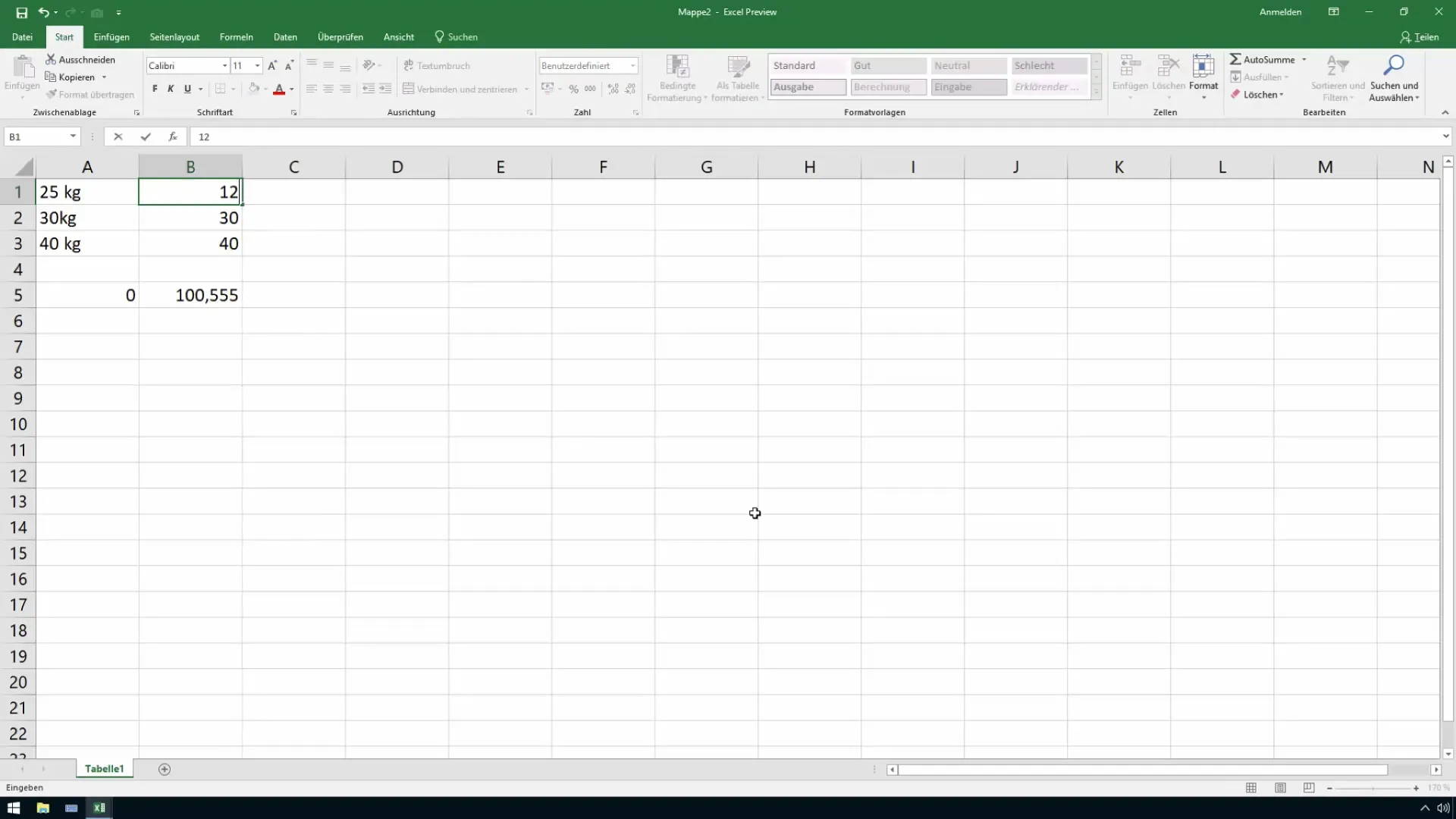Open the Start menu tab

click(x=63, y=37)
